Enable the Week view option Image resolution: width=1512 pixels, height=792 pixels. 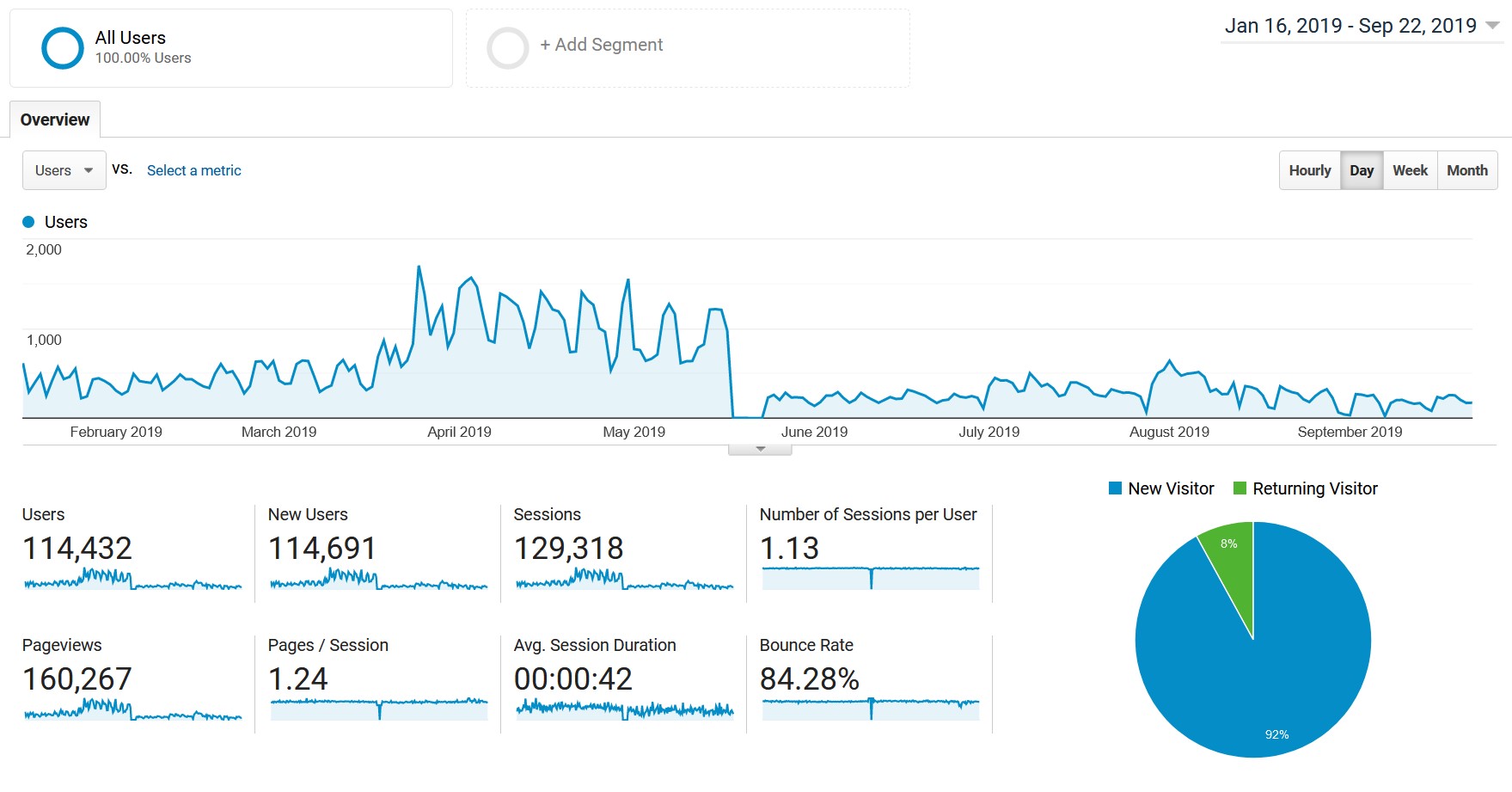(x=1409, y=170)
